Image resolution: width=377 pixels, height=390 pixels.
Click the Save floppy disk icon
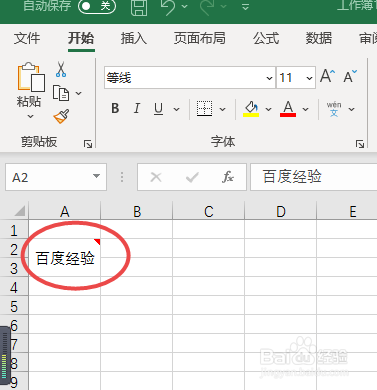139,7
